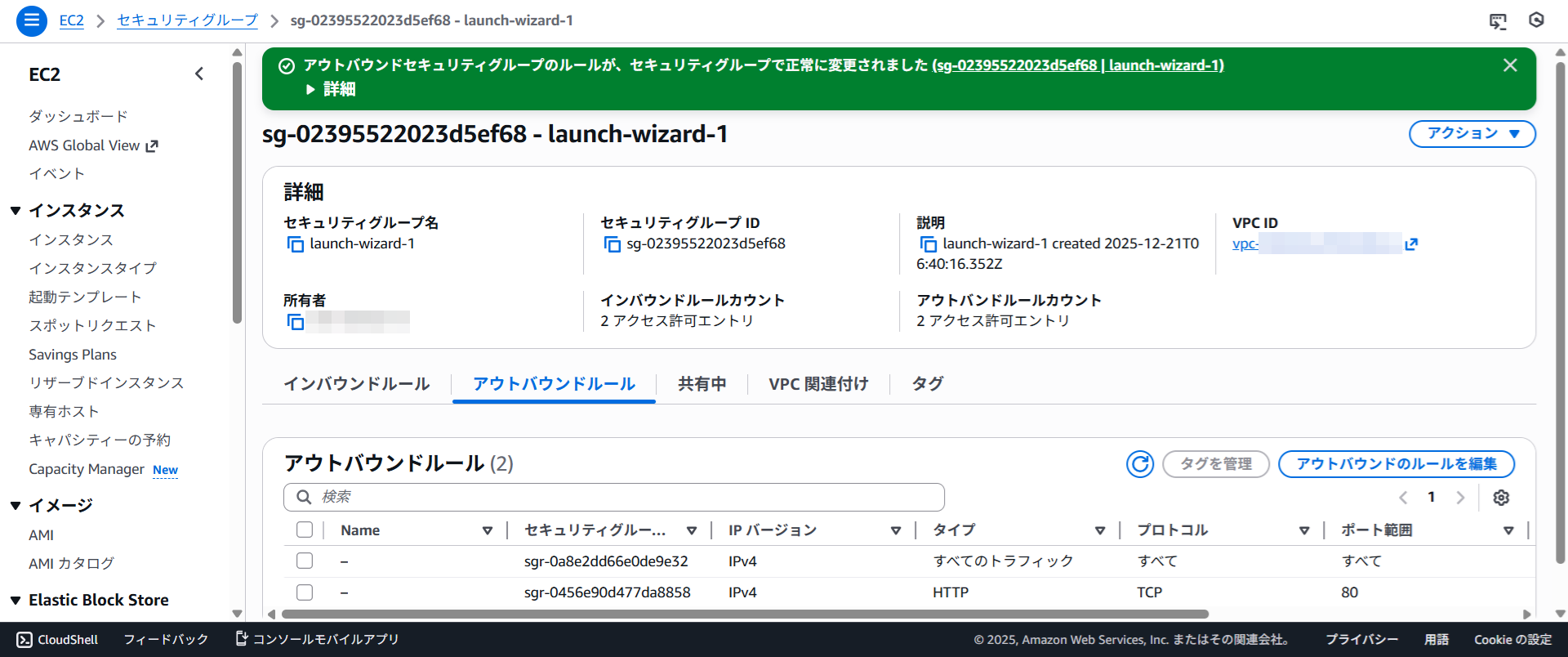Open VPC external link icon

(1411, 244)
